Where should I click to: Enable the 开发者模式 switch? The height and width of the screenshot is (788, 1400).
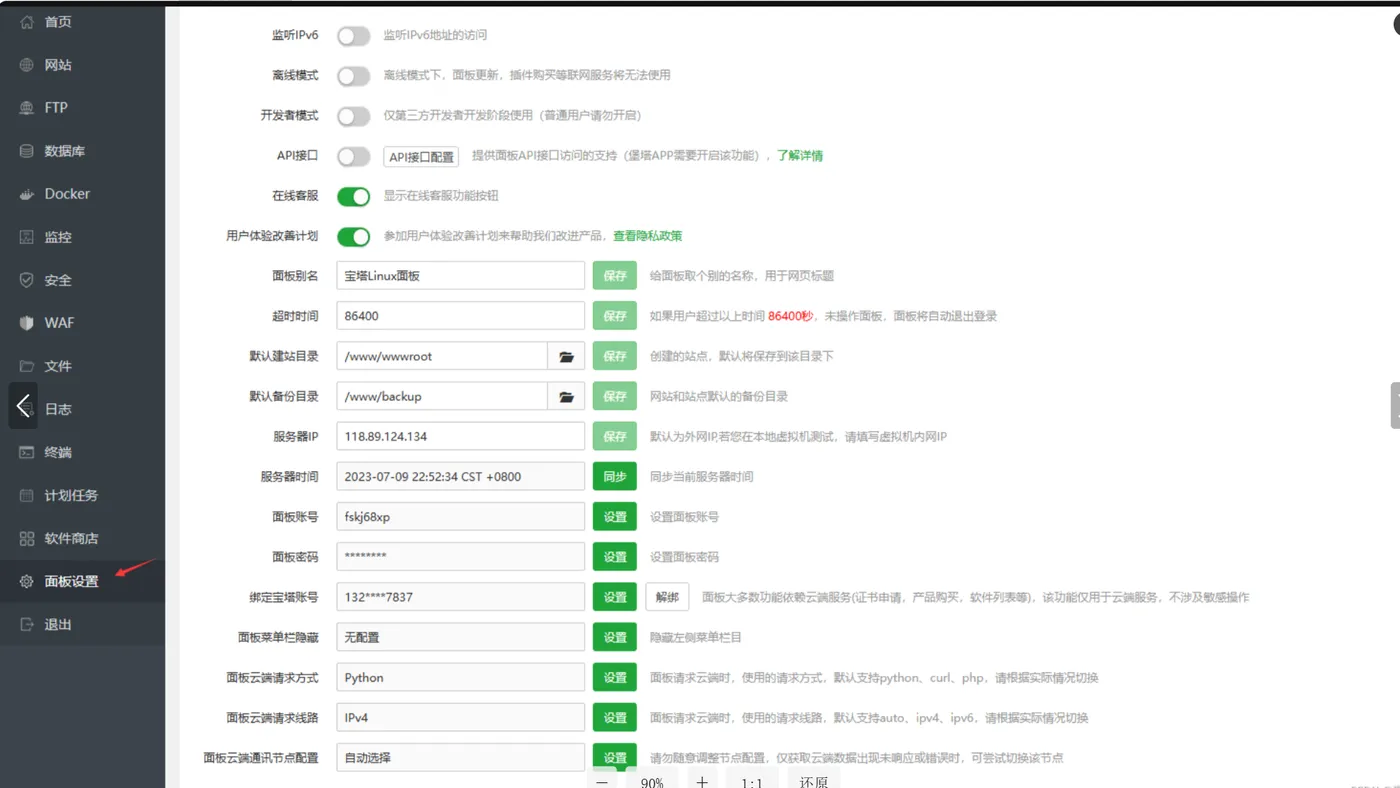point(353,116)
